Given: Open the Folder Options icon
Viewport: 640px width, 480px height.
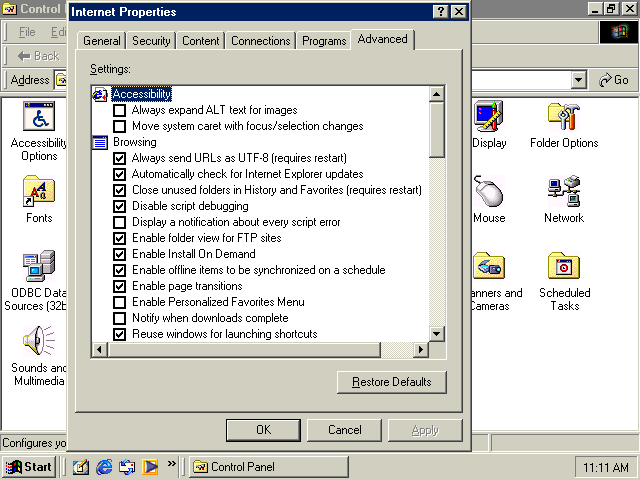Looking at the screenshot, I should coord(564,116).
